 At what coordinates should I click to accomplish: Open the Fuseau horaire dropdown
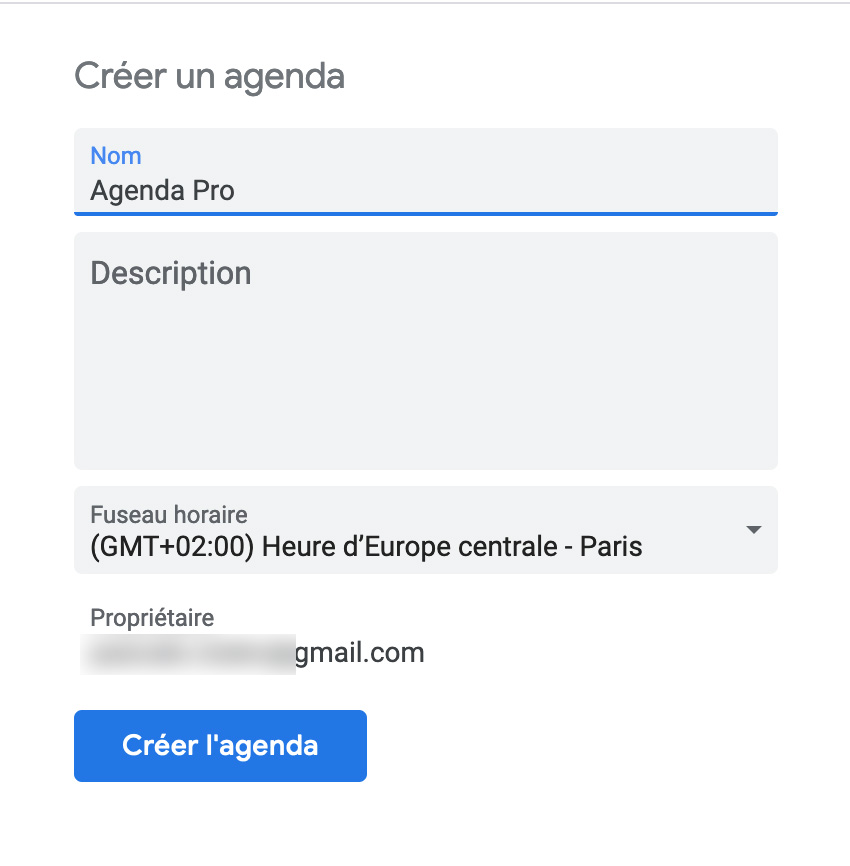tap(425, 530)
